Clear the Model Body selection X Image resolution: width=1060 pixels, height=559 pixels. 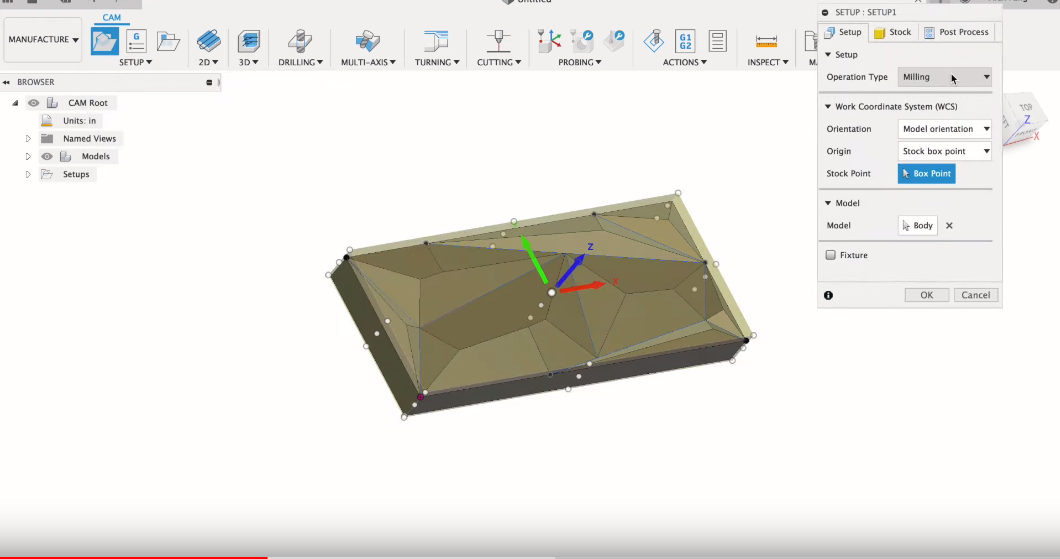949,226
